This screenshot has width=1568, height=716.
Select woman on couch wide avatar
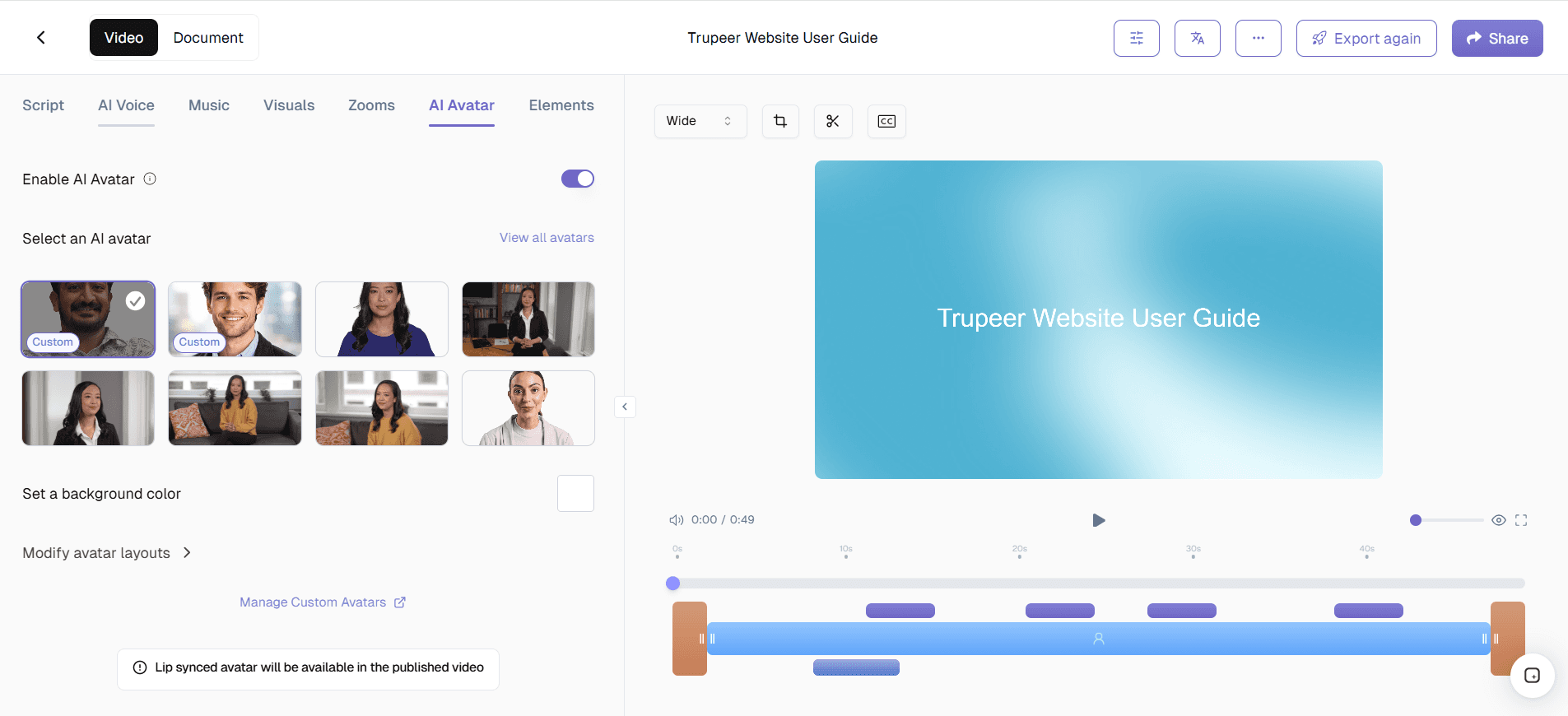[x=235, y=408]
